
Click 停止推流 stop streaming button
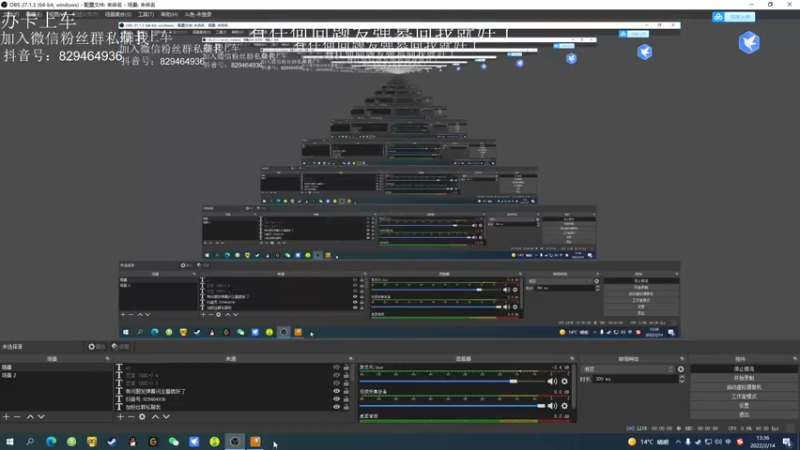click(744, 369)
